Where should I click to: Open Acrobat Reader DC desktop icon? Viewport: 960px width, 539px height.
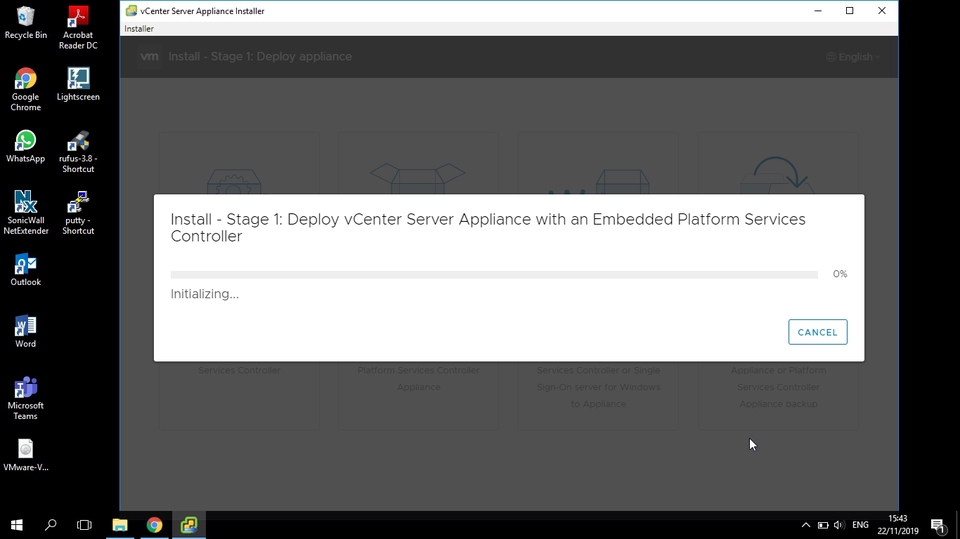point(78,28)
